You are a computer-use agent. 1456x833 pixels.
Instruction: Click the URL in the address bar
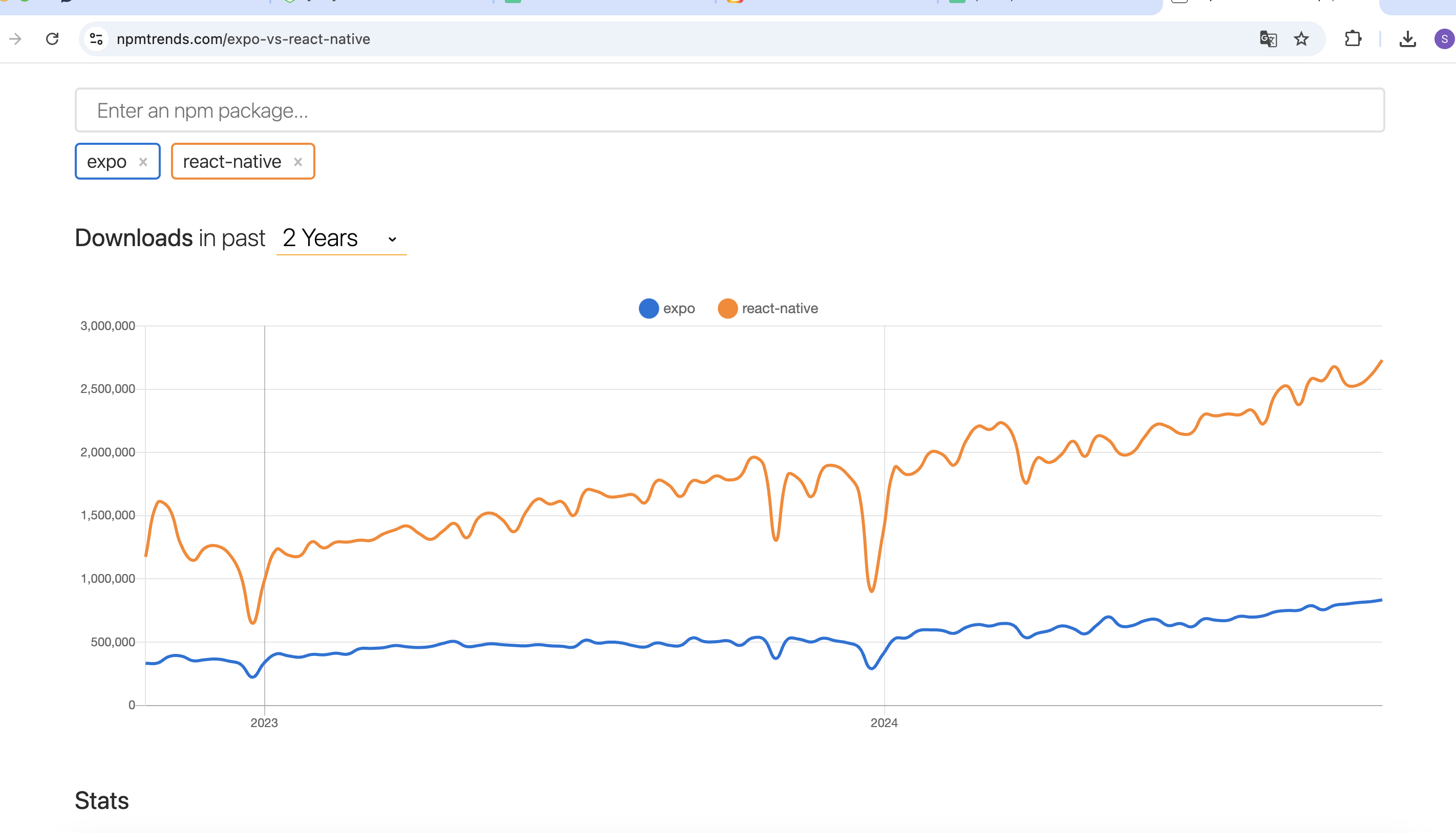[x=243, y=39]
